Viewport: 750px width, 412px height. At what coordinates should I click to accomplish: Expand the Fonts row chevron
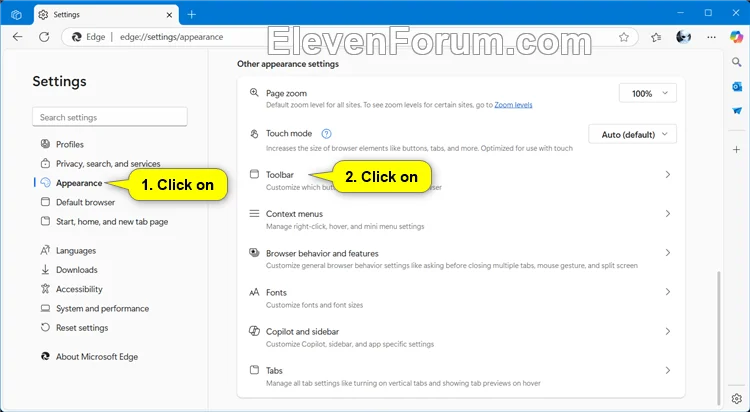click(x=668, y=292)
